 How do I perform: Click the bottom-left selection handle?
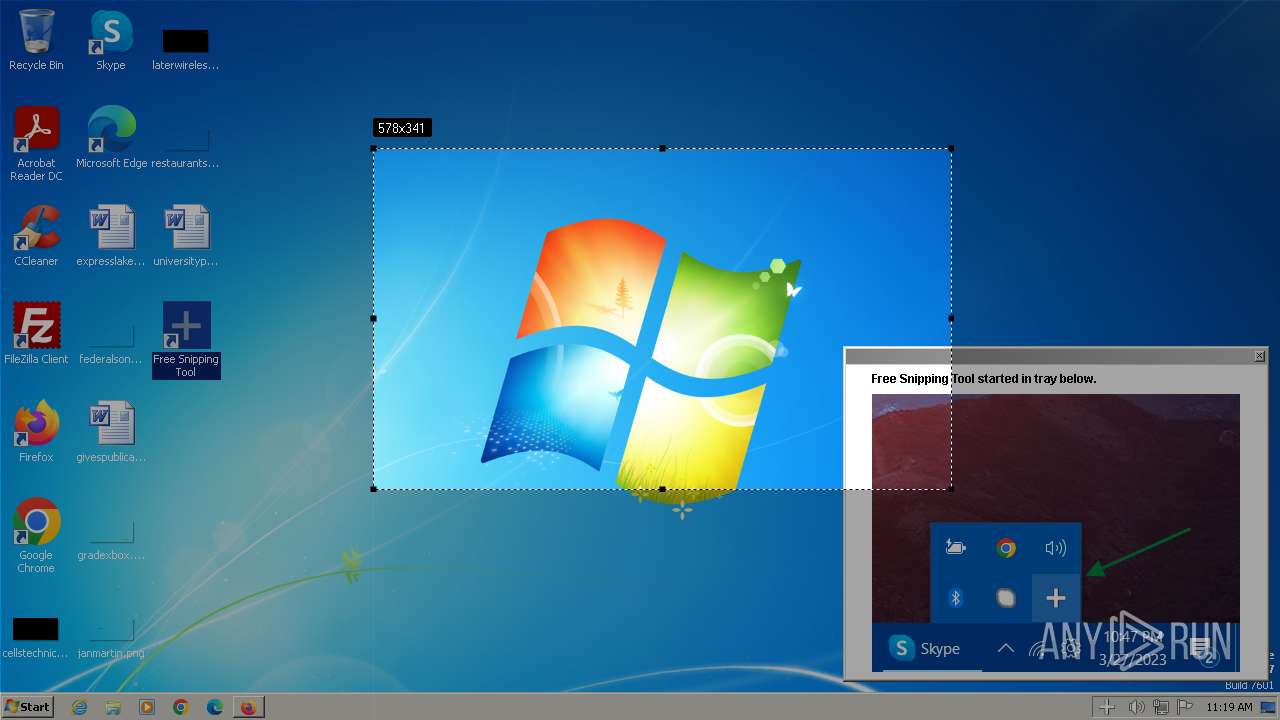(374, 489)
